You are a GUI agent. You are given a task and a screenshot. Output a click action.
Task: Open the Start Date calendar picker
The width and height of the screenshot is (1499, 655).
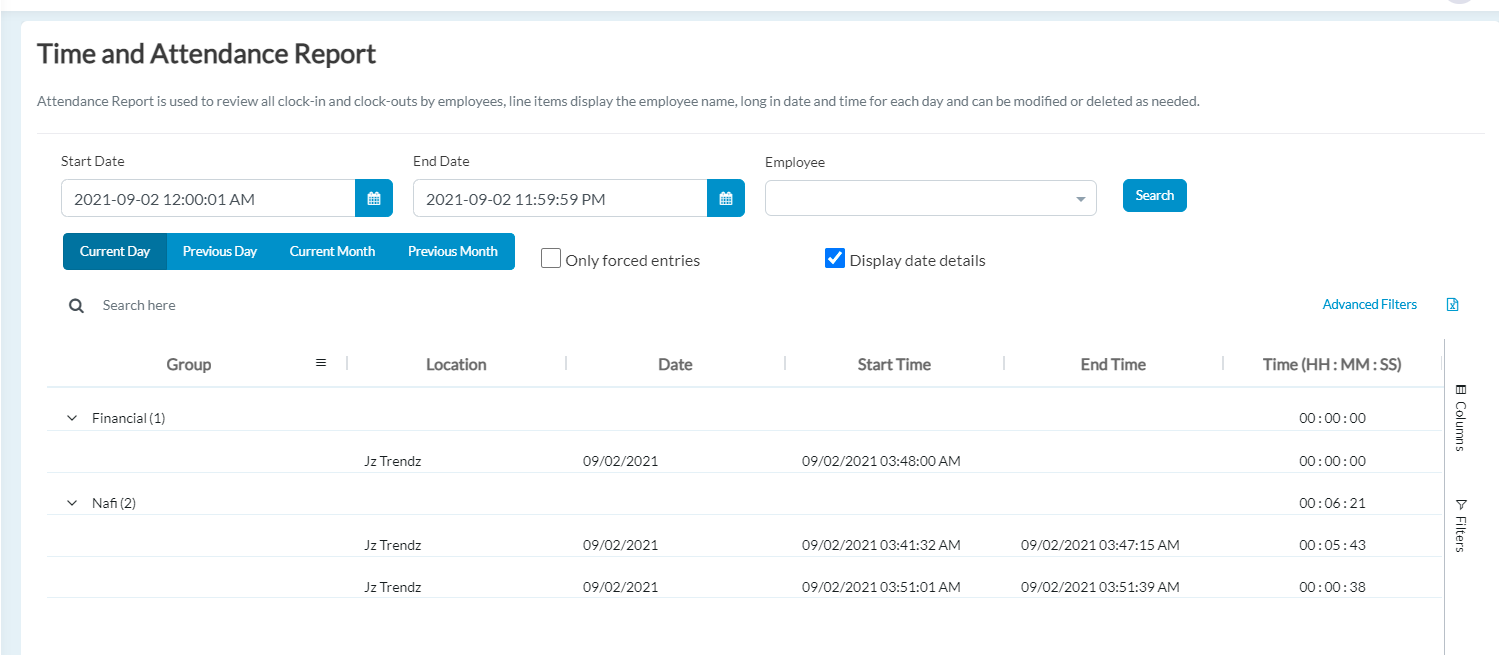[373, 198]
